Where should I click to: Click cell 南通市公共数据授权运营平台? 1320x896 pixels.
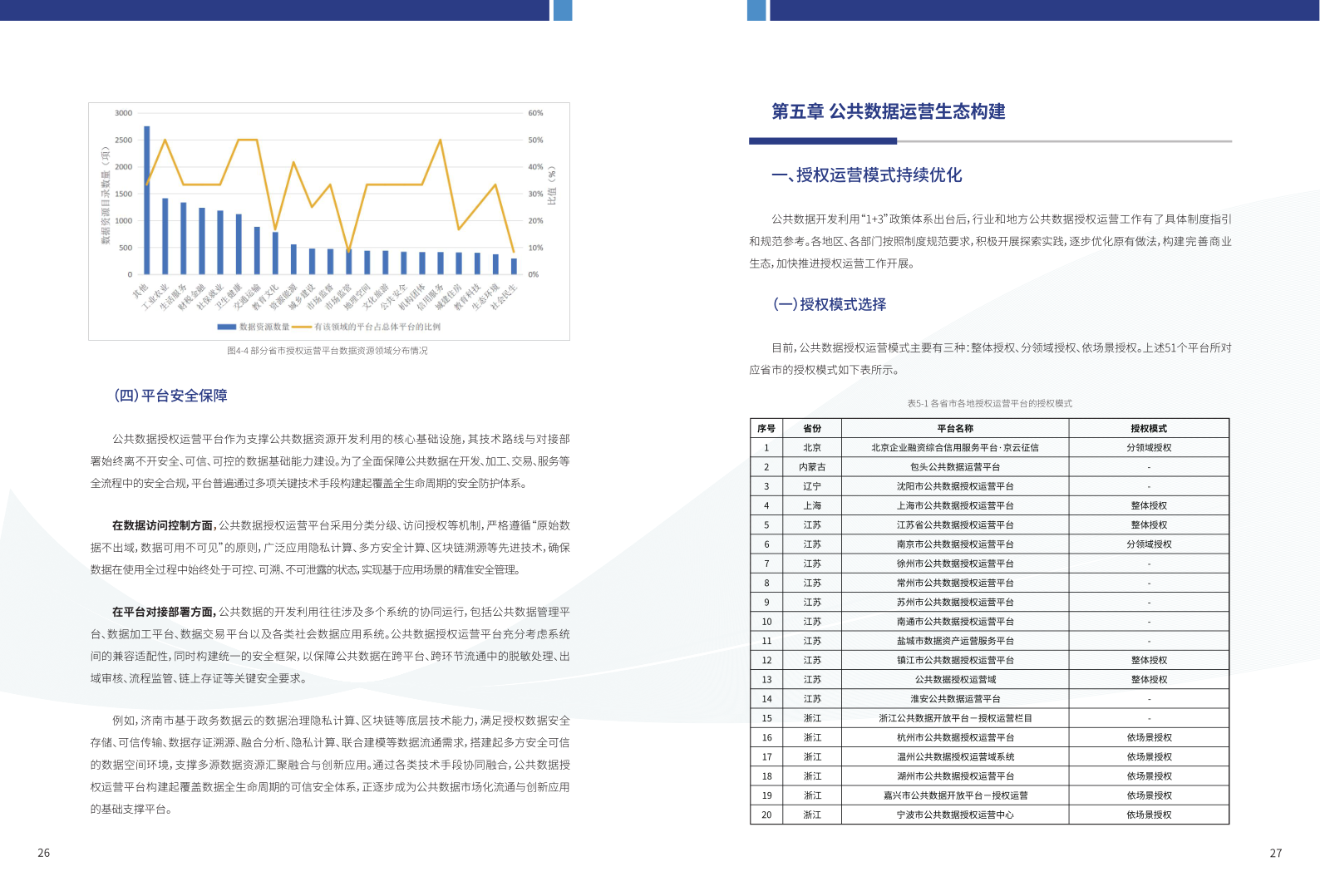[x=955, y=622]
